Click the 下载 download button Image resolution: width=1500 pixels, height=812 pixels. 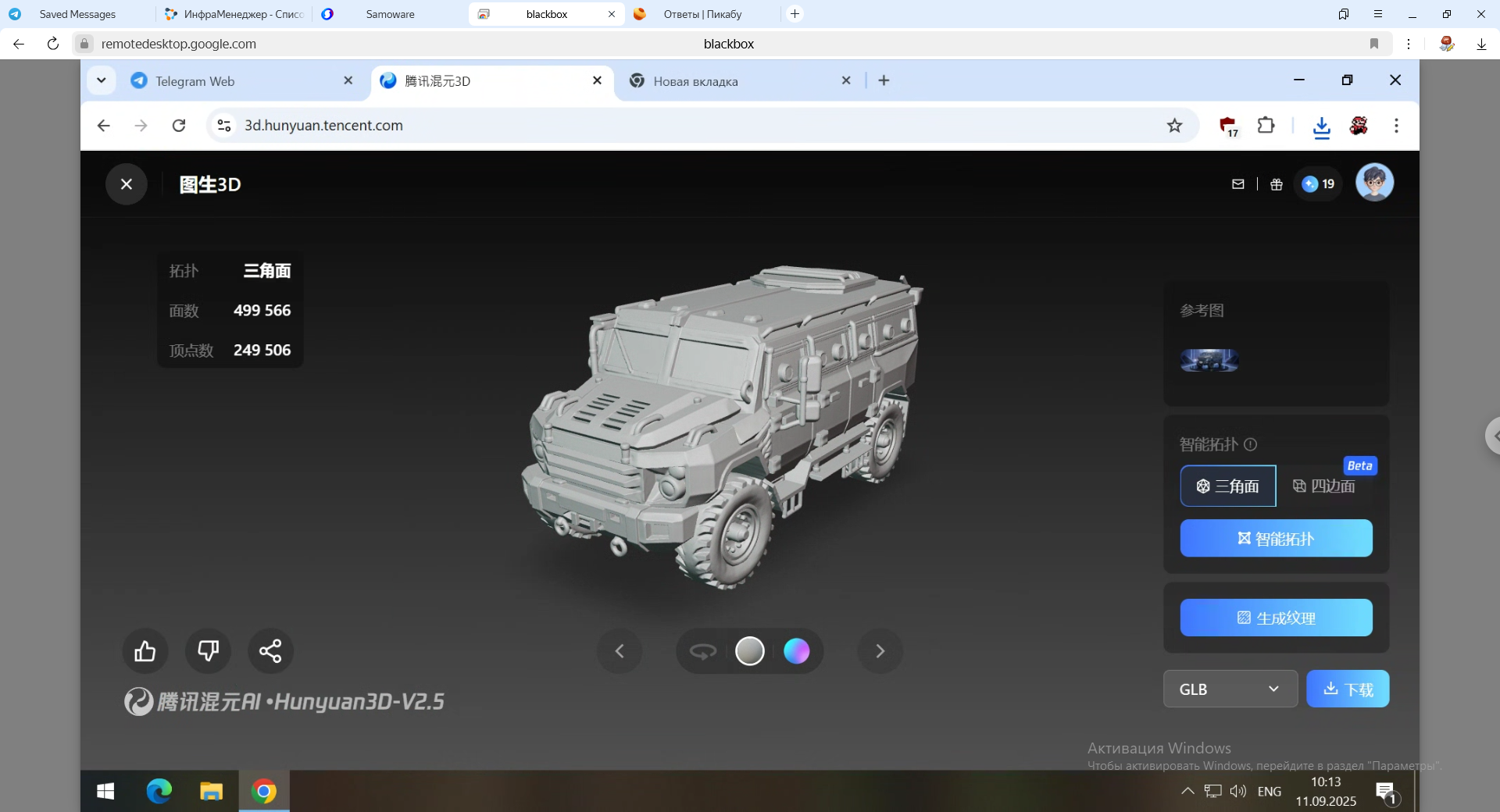tap(1348, 689)
